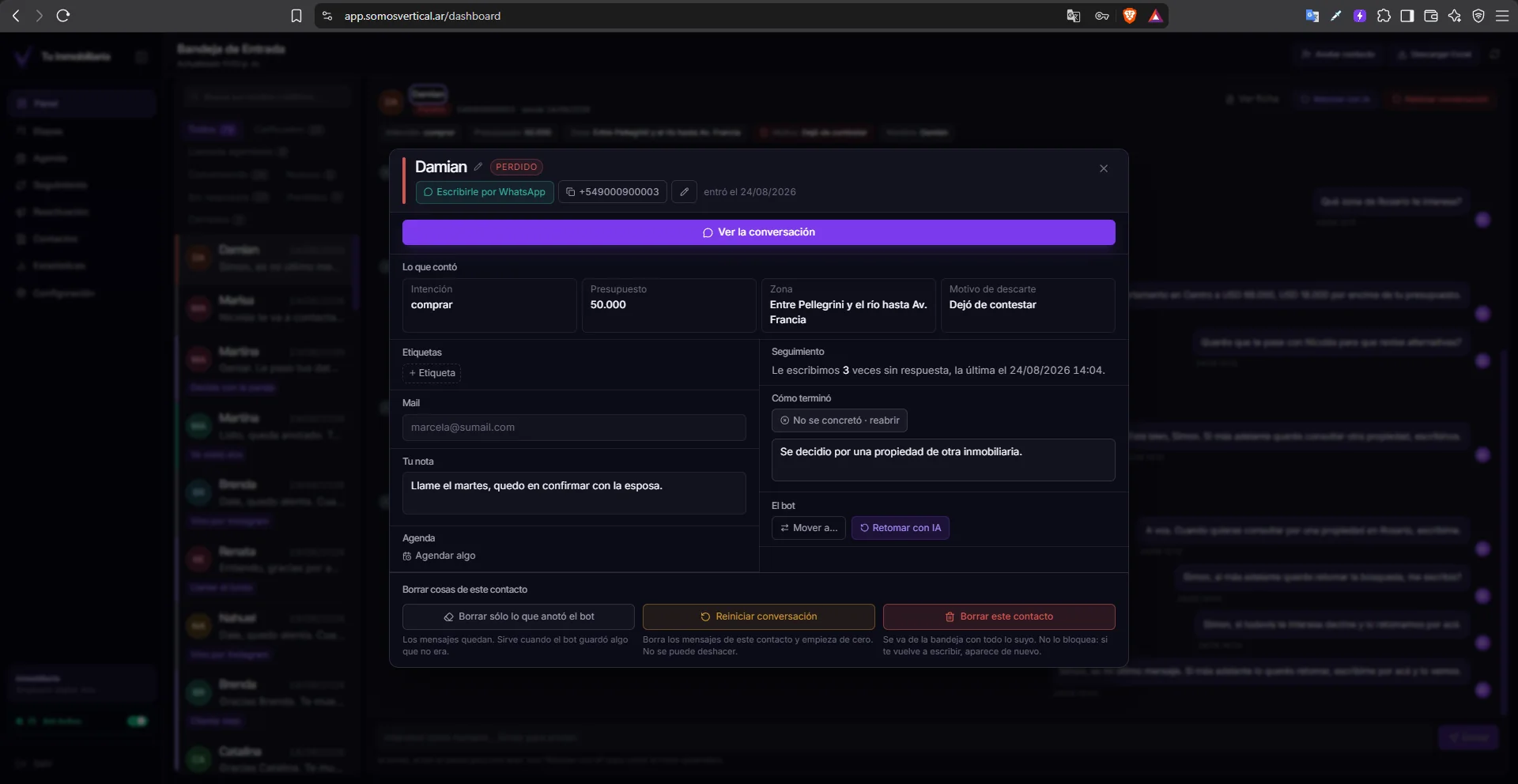Open Ver la conversación

tap(759, 232)
